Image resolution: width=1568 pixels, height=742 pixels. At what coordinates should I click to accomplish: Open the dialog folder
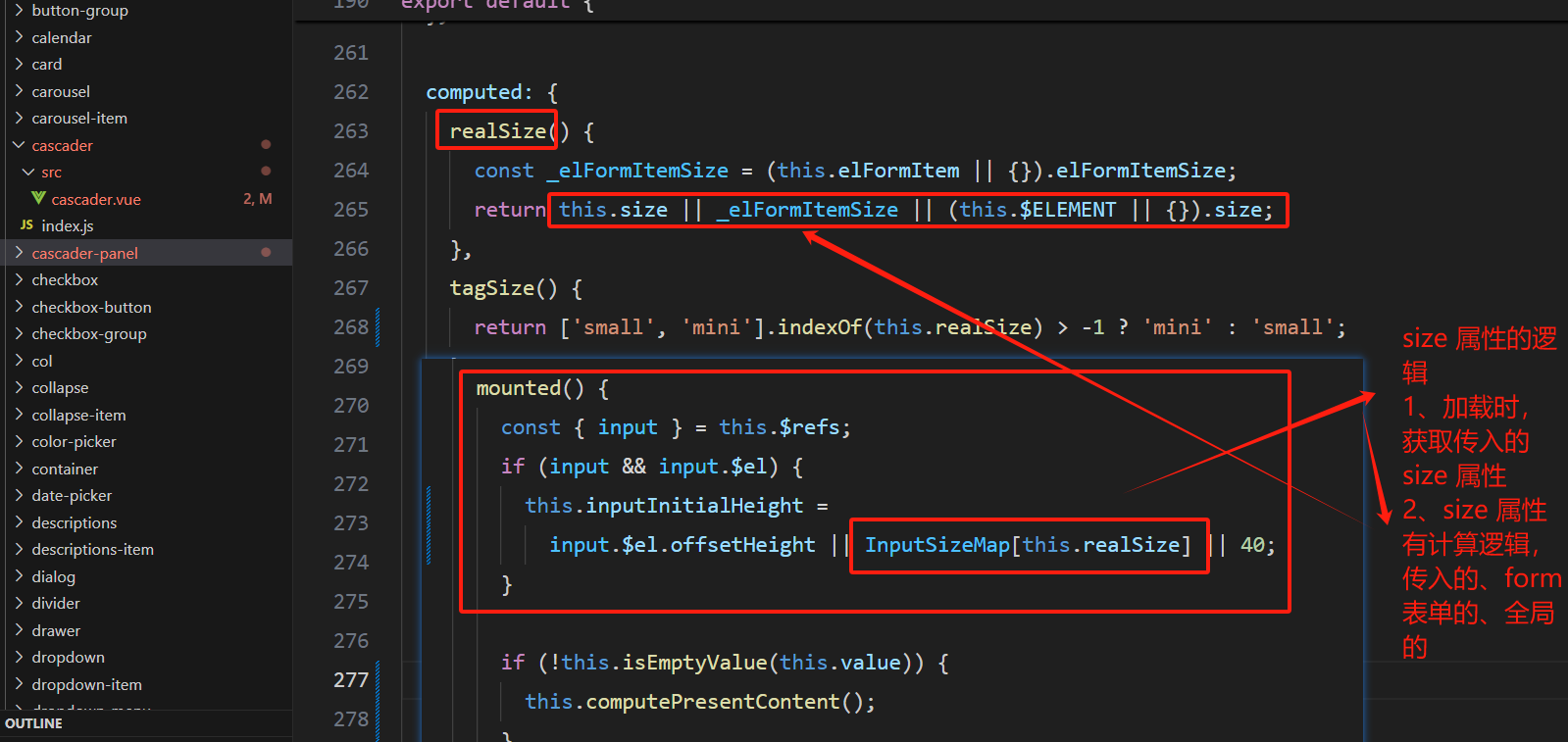(53, 576)
